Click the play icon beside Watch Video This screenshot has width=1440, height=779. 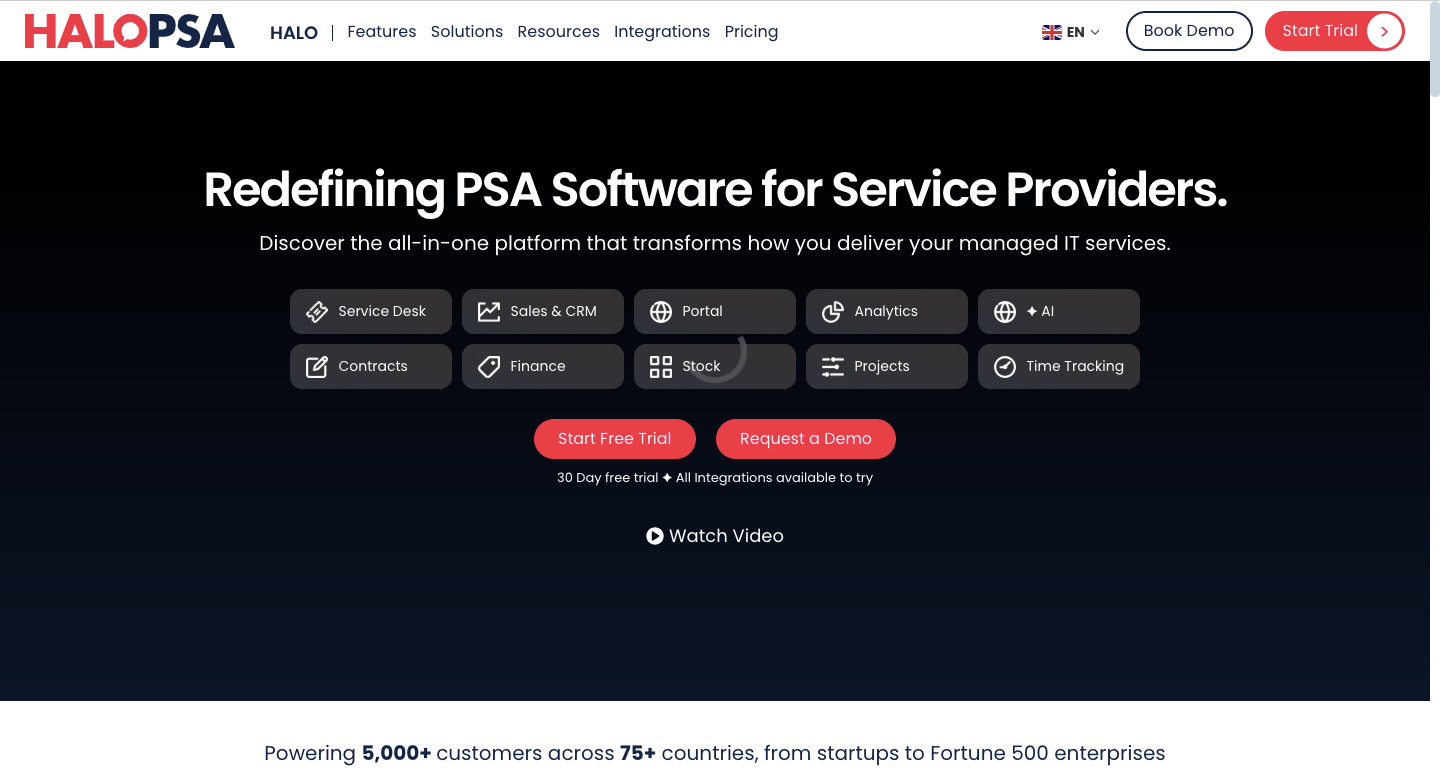(655, 536)
